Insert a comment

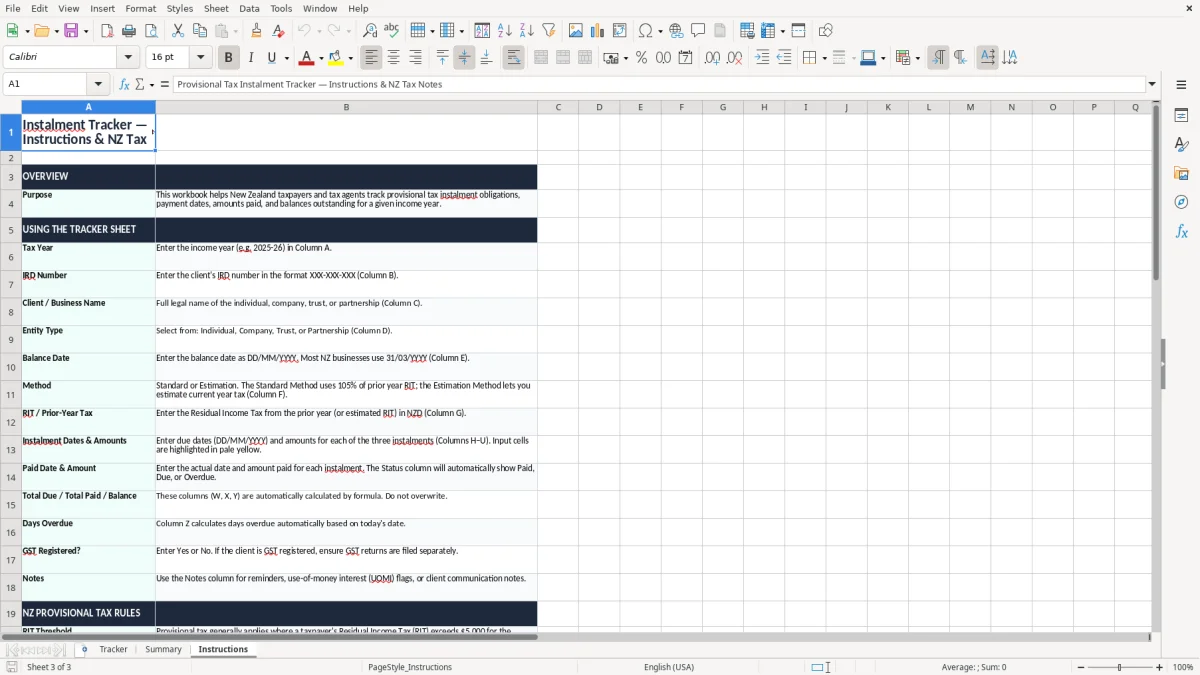tap(698, 31)
